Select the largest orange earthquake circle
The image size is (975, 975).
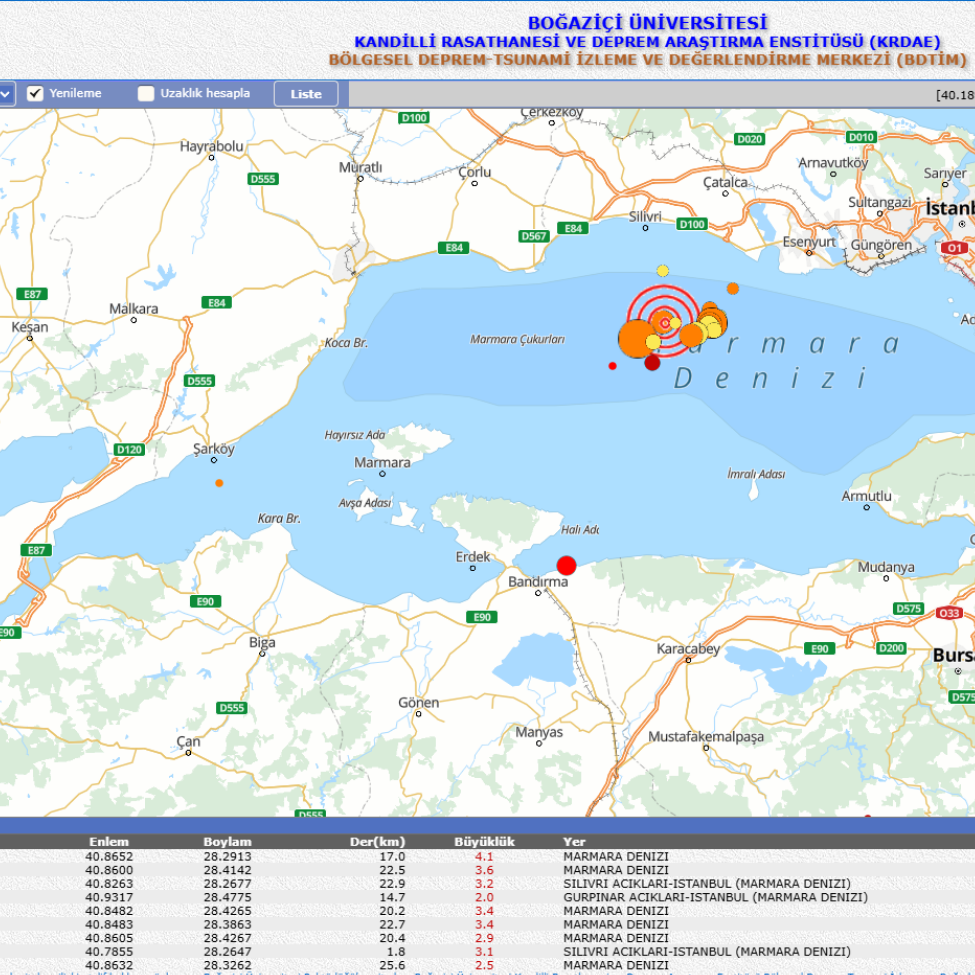636,338
